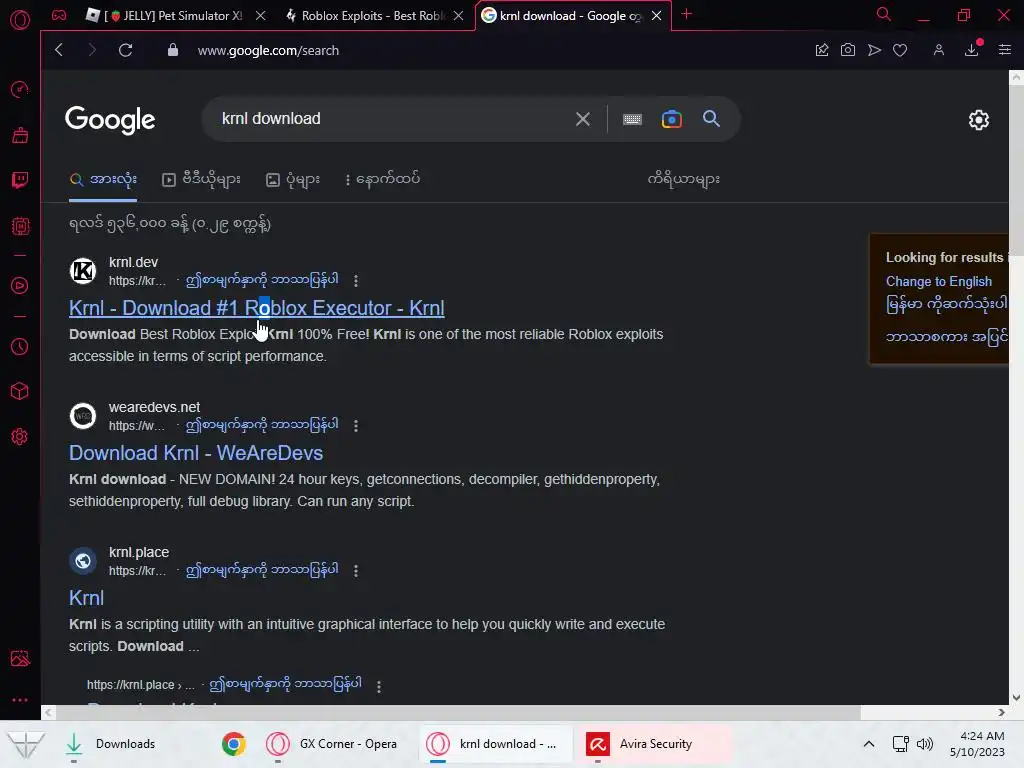Switch to GX Corner - Opera taskbar window
1024x768 pixels.
(x=333, y=744)
